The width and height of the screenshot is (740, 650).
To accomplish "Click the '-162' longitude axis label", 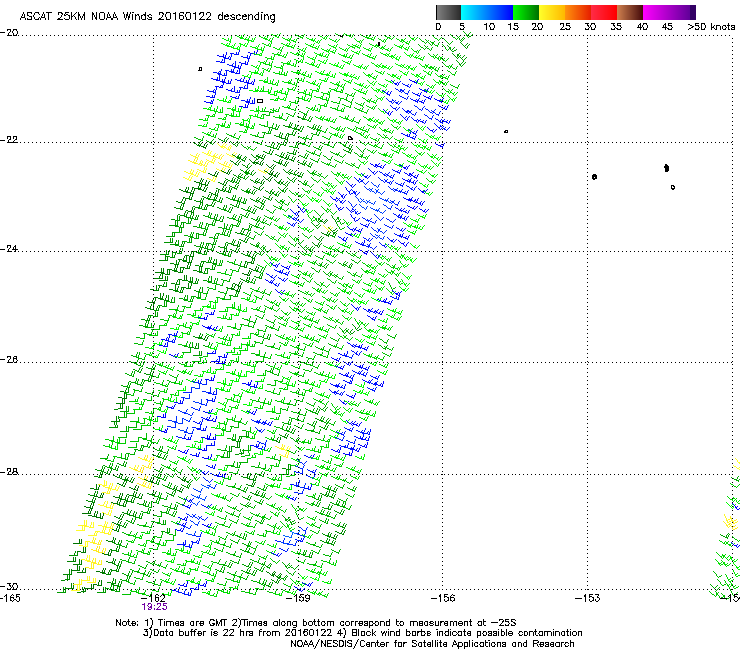I will tap(153, 598).
